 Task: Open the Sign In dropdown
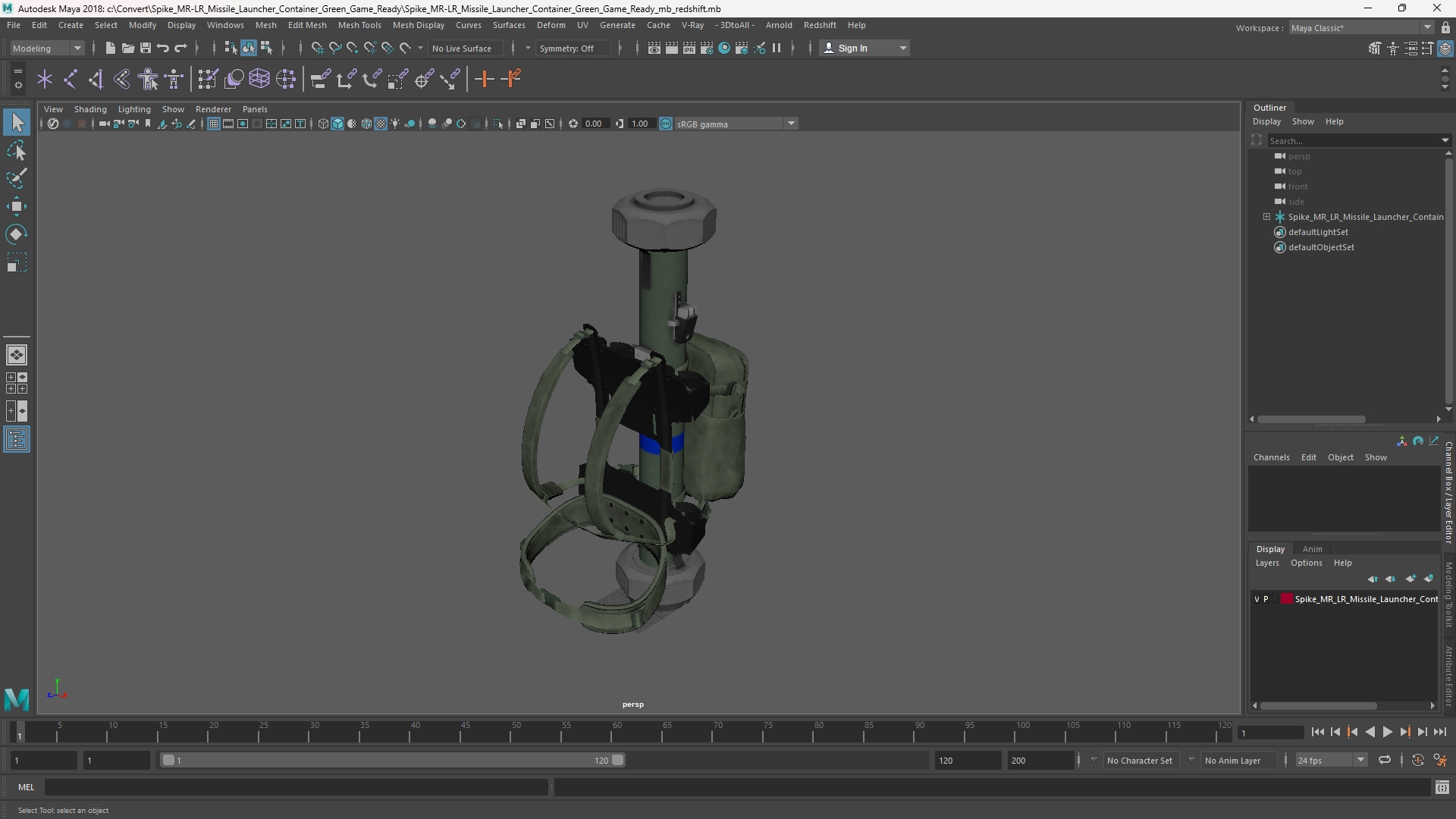click(864, 48)
